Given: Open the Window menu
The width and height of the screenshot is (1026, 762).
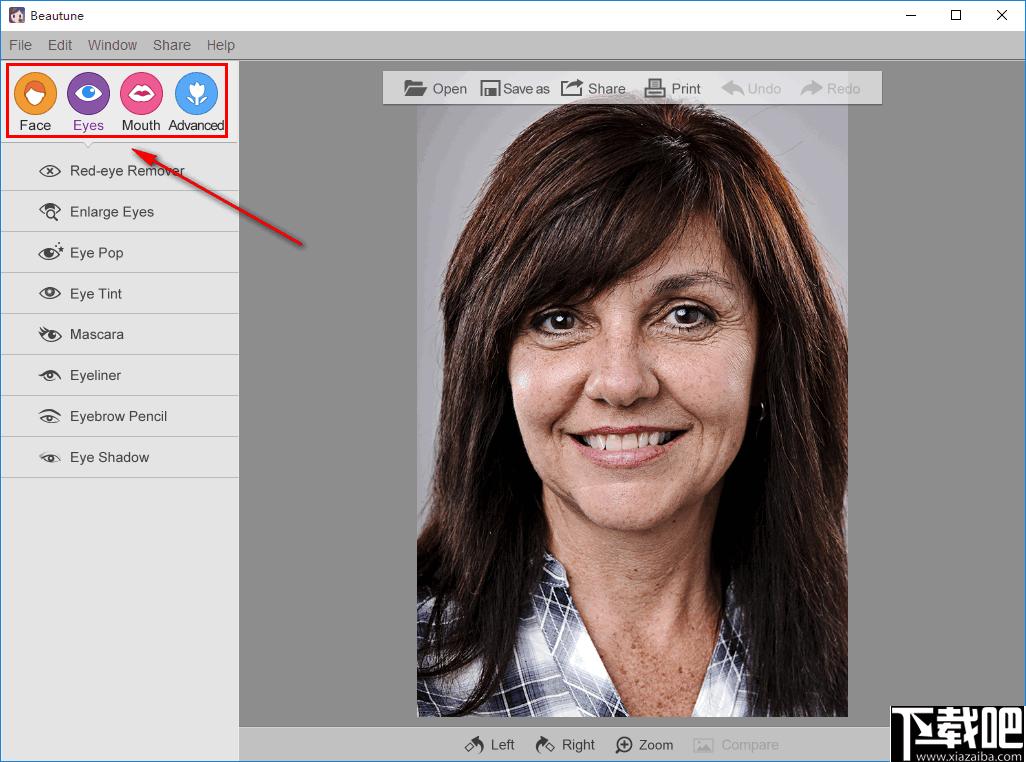Looking at the screenshot, I should [x=113, y=45].
